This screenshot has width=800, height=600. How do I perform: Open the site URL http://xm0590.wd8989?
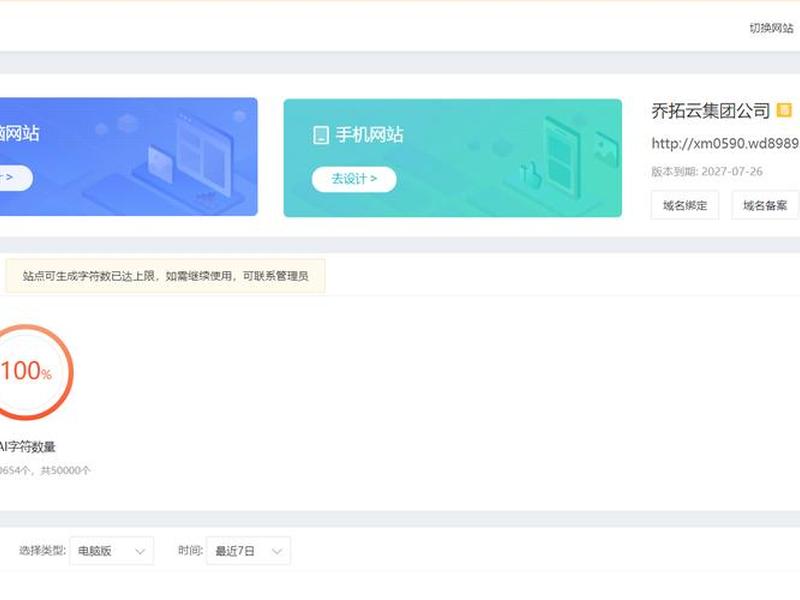(725, 143)
